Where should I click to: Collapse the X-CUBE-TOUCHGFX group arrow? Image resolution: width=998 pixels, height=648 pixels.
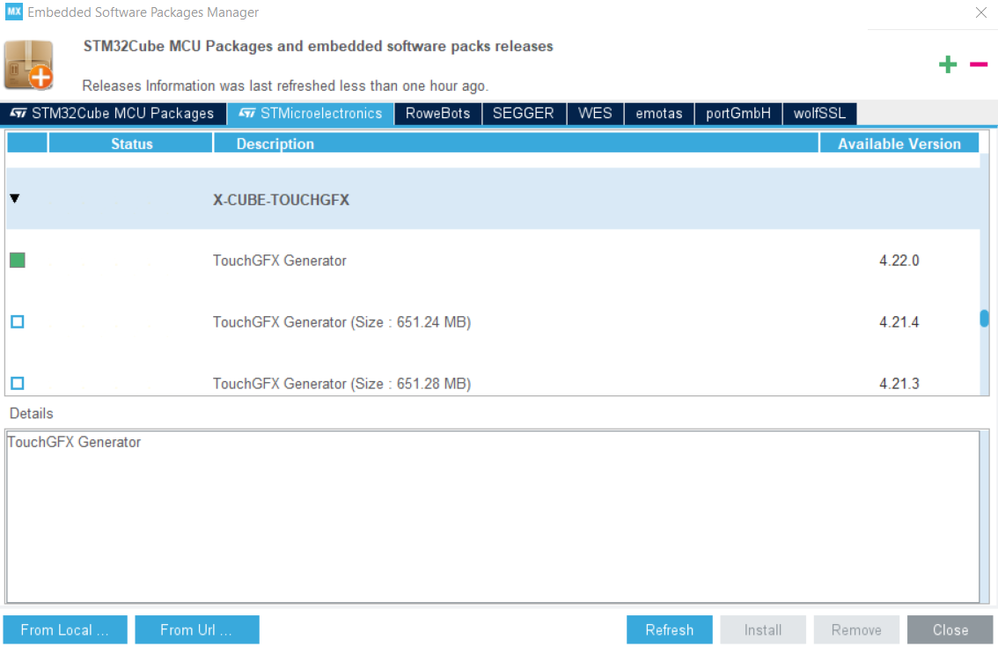(x=15, y=199)
